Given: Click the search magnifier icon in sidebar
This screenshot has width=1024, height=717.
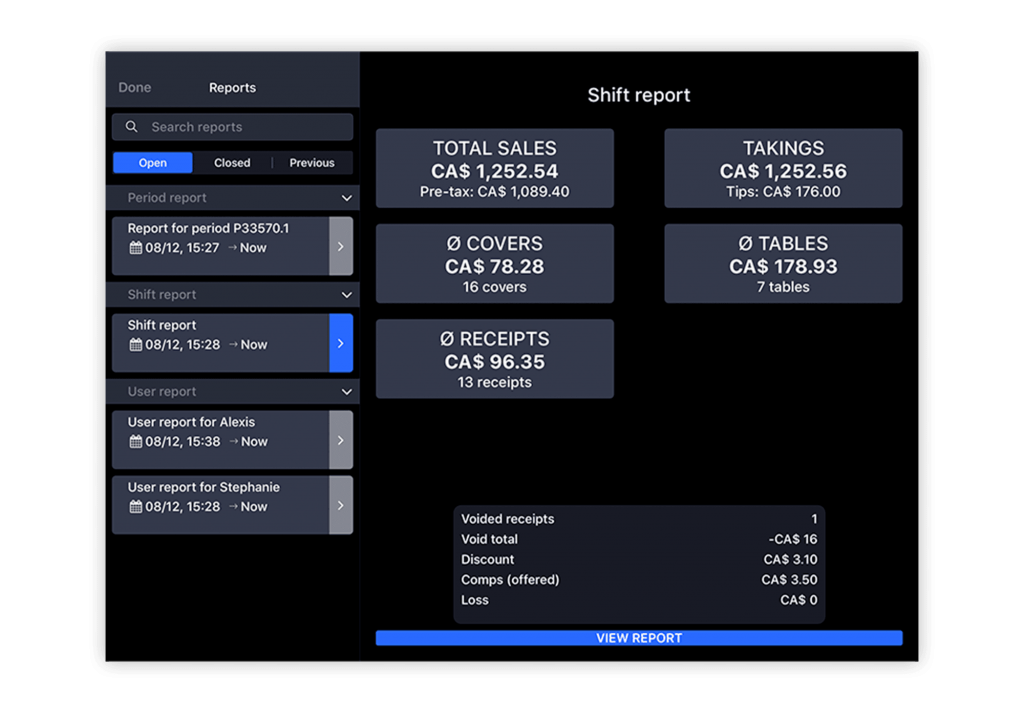Looking at the screenshot, I should [131, 127].
